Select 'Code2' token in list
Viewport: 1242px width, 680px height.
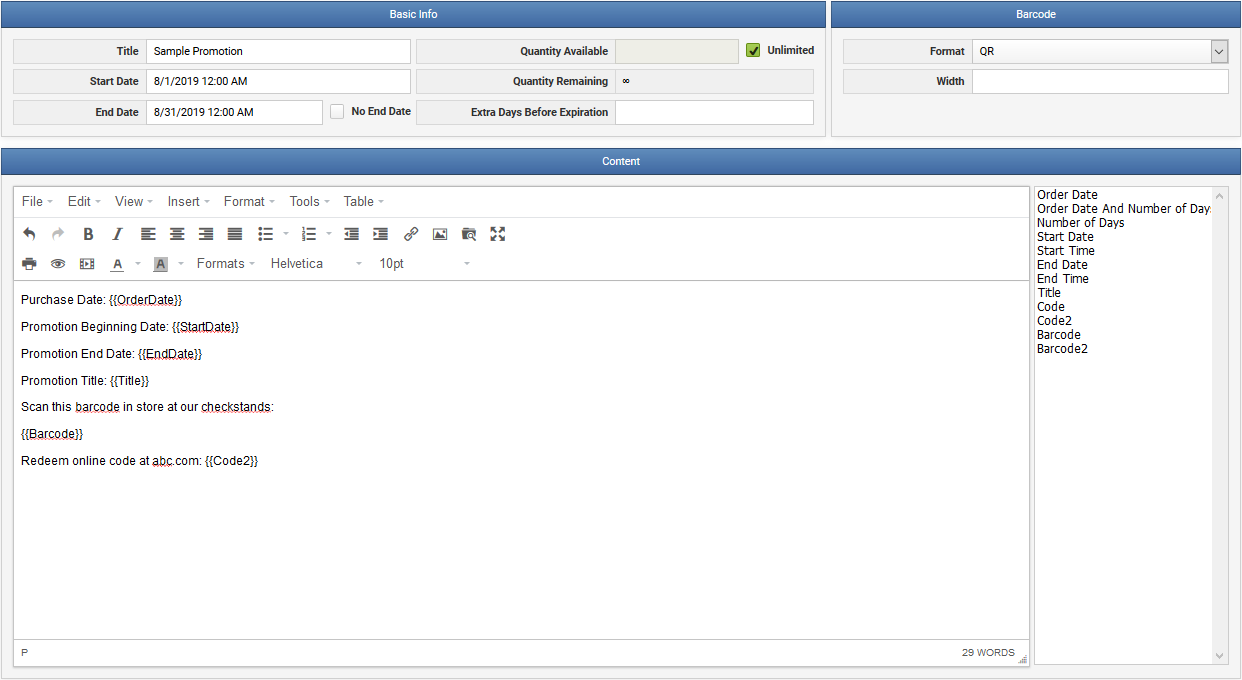[x=1054, y=321]
